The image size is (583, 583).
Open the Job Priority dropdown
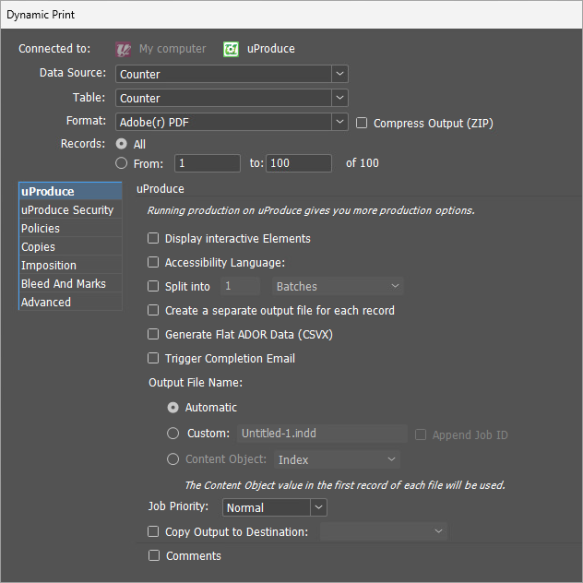pyautogui.click(x=274, y=508)
